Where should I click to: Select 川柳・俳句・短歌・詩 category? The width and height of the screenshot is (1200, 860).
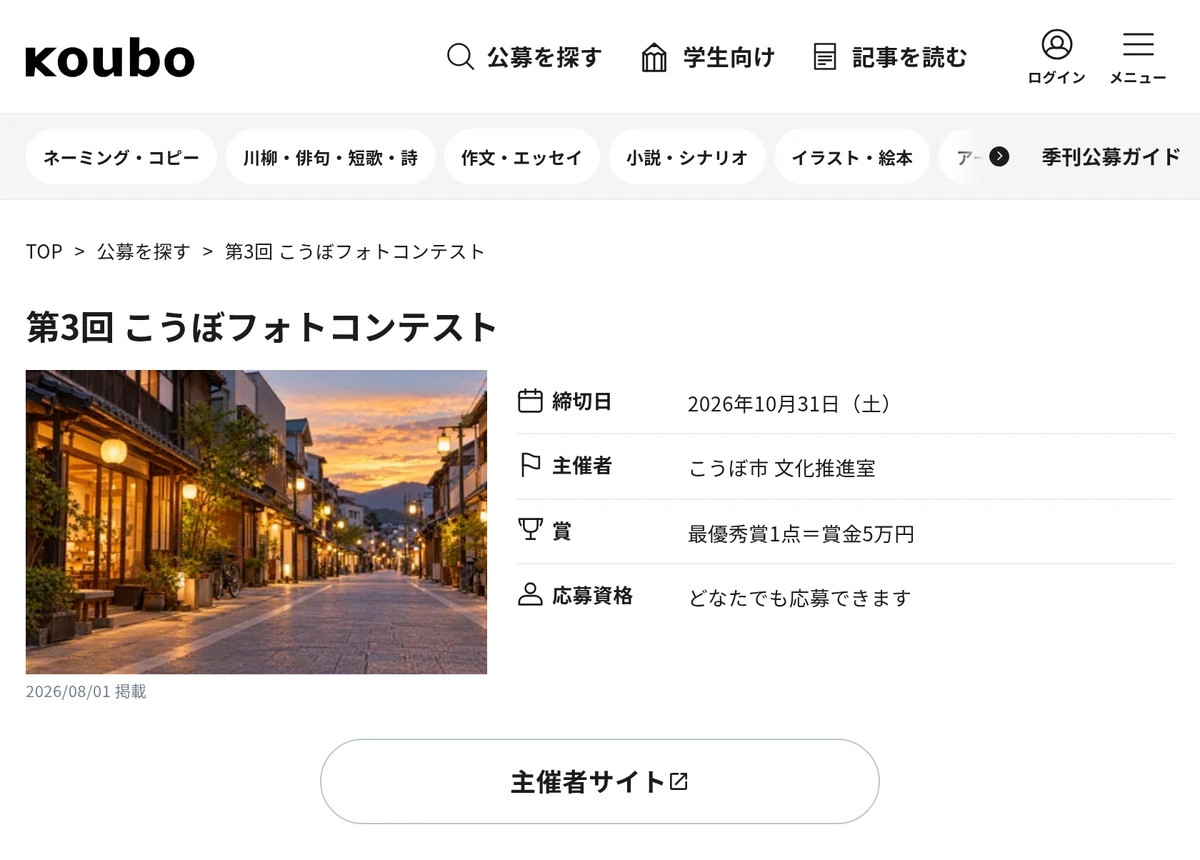pos(330,157)
